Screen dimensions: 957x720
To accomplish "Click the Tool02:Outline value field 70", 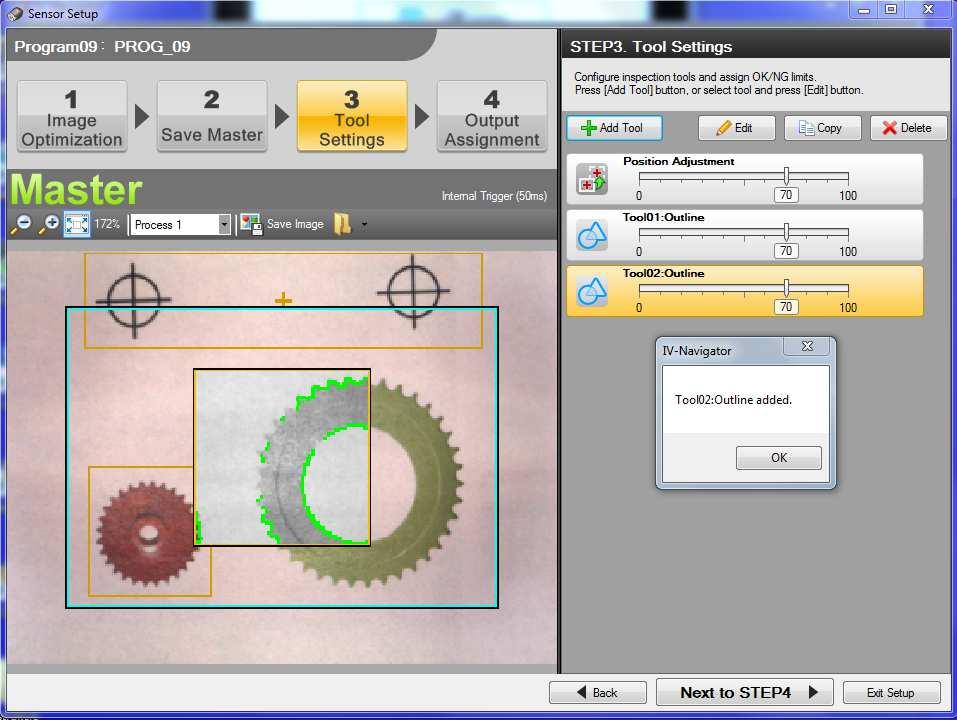I will click(x=786, y=308).
